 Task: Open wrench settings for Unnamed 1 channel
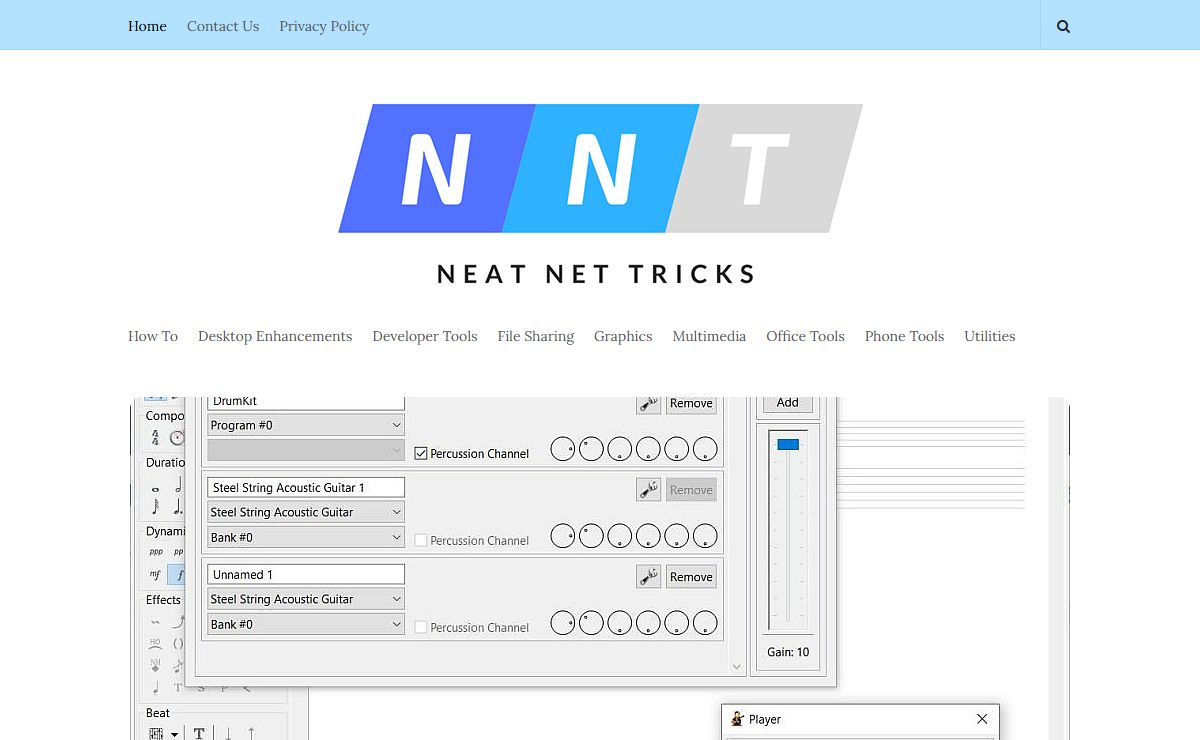point(648,576)
